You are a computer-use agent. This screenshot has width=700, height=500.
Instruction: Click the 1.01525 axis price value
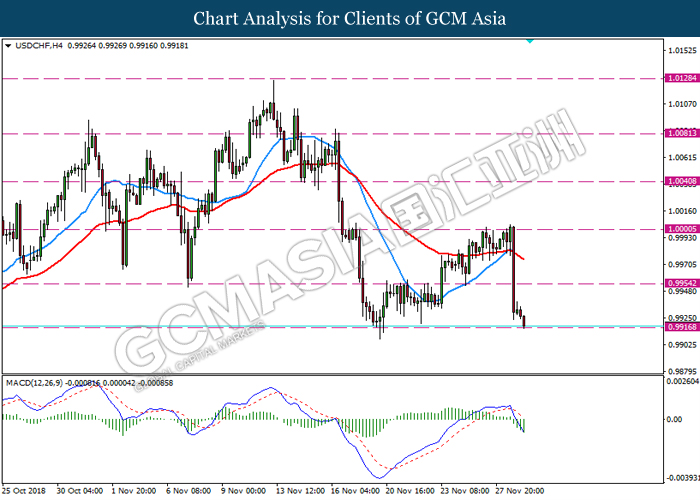[682, 50]
